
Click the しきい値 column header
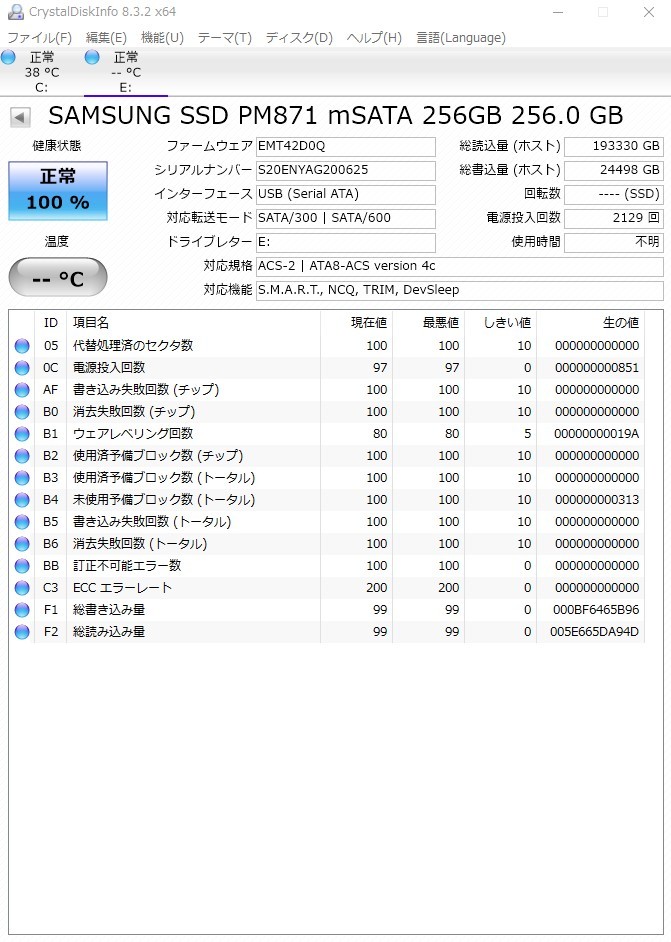[500, 323]
